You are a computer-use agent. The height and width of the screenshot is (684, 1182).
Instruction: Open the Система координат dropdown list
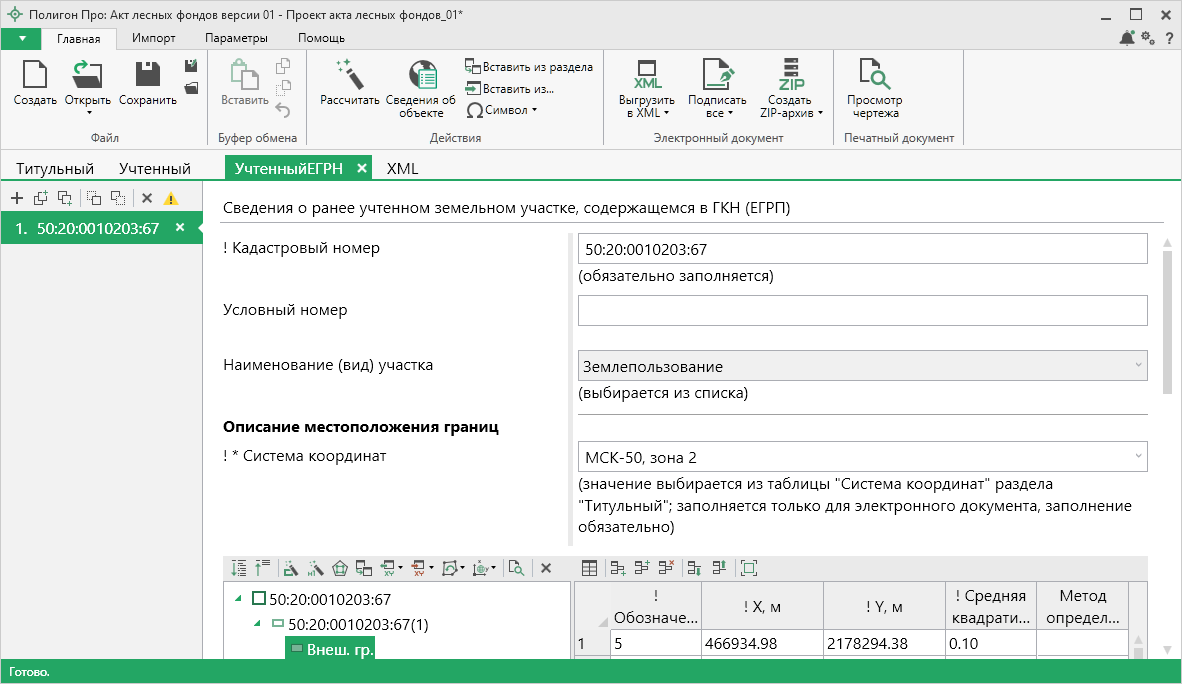point(1138,457)
